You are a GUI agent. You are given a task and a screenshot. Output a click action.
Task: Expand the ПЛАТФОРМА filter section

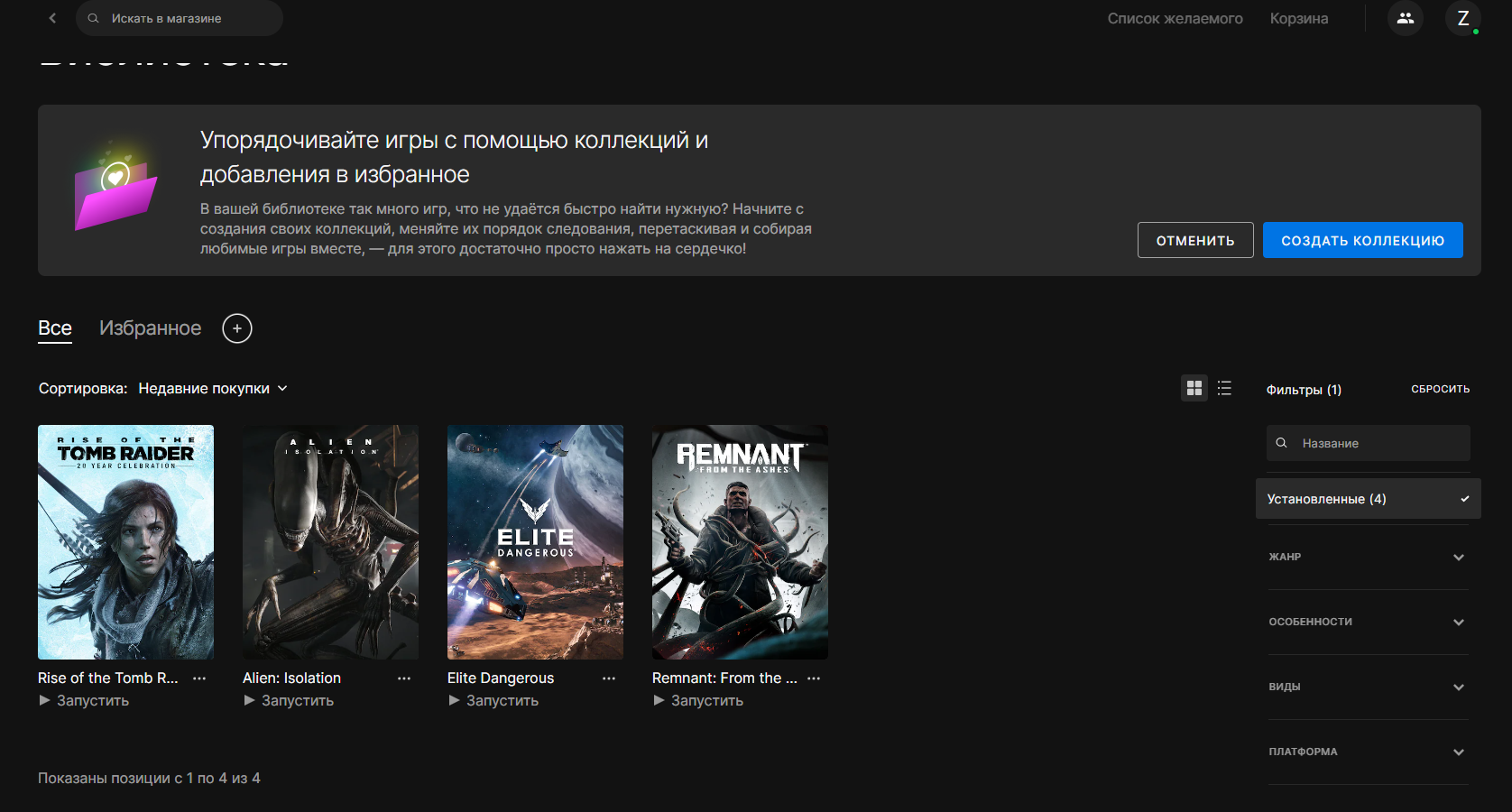tap(1368, 752)
